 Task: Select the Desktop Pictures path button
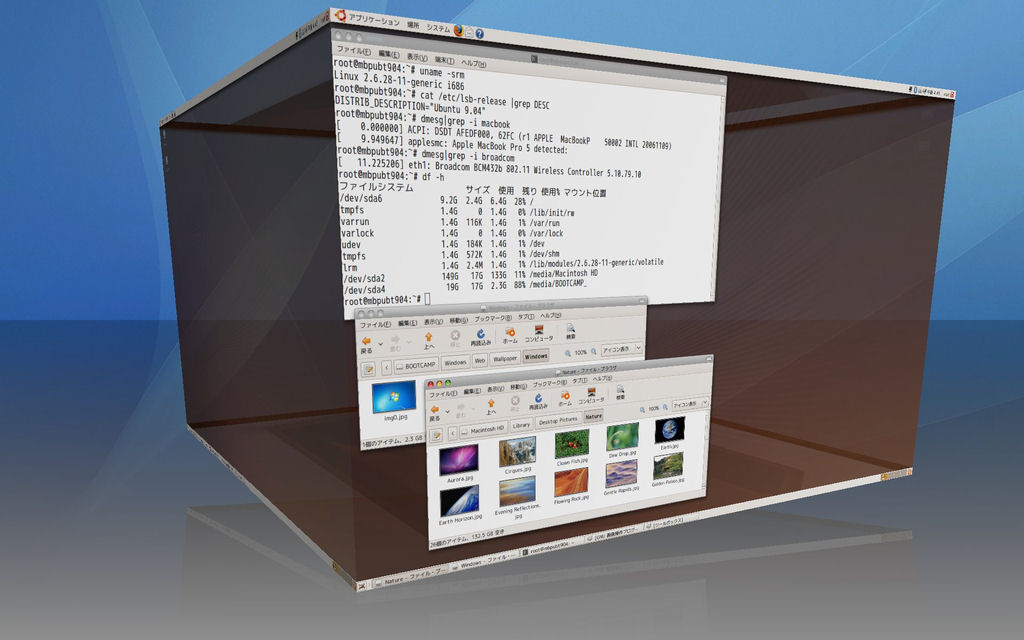(558, 421)
